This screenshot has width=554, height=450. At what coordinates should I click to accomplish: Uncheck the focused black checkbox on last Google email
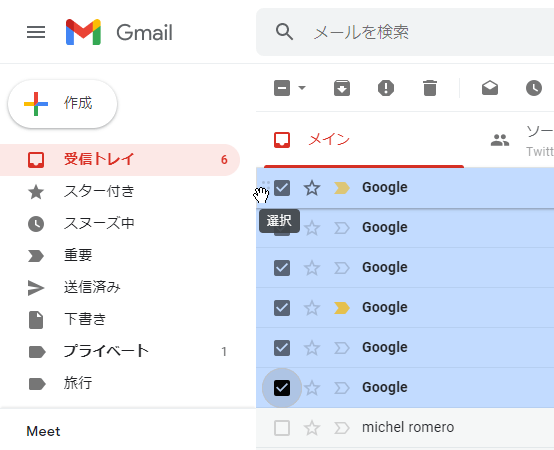(x=282, y=388)
